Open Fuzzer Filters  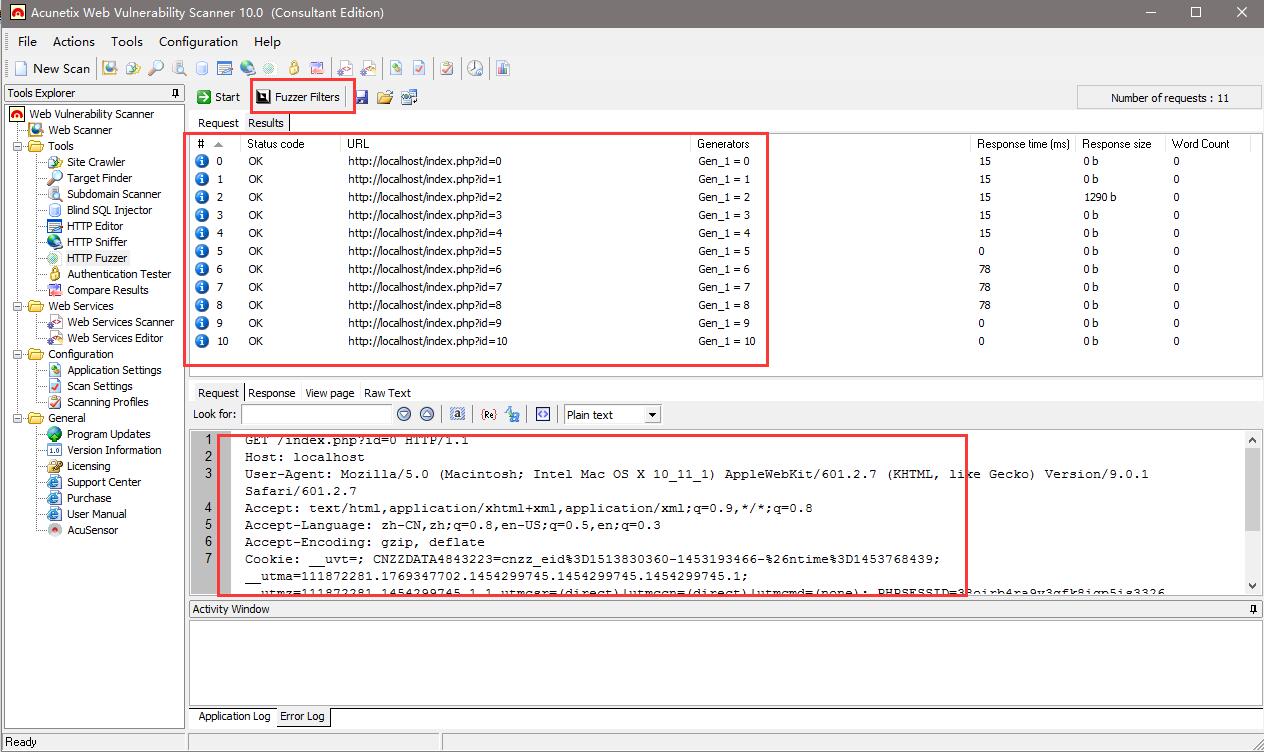click(298, 97)
